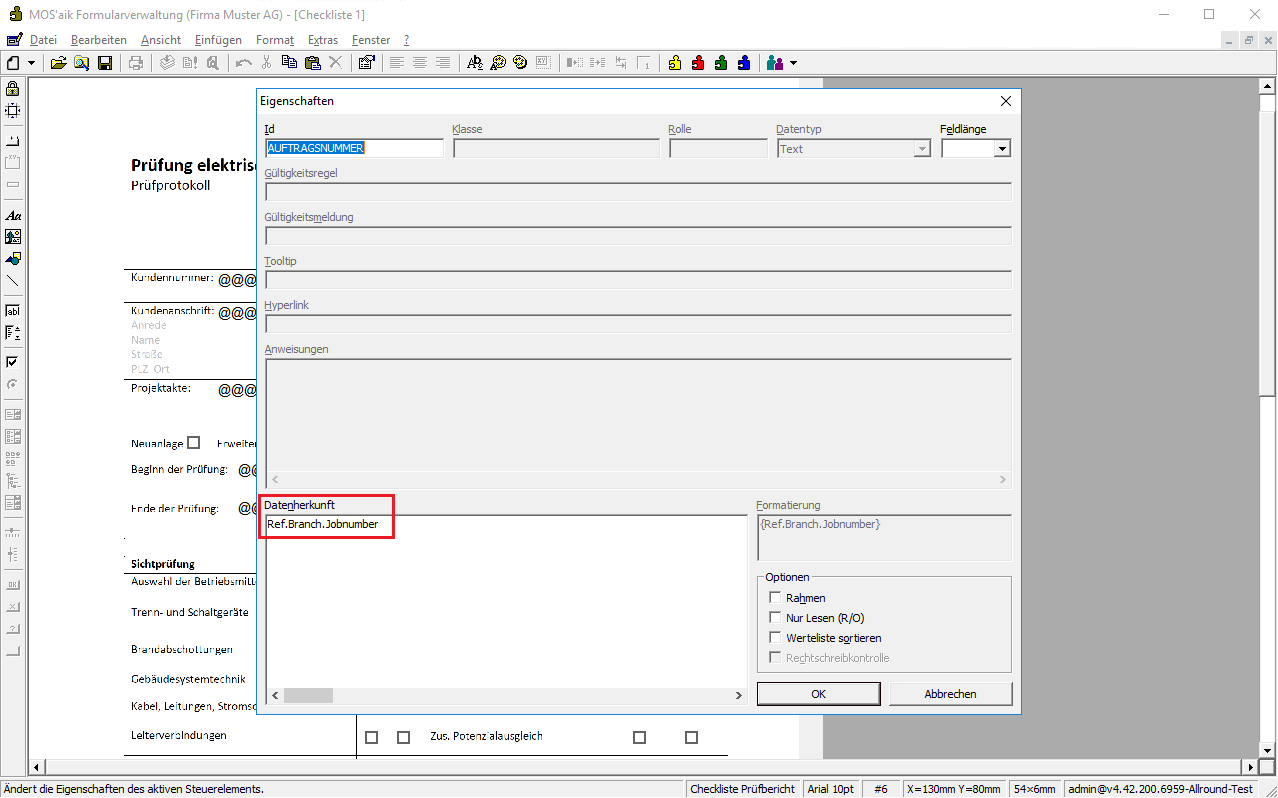
Task: Click the paste clipboard icon
Action: [312, 63]
